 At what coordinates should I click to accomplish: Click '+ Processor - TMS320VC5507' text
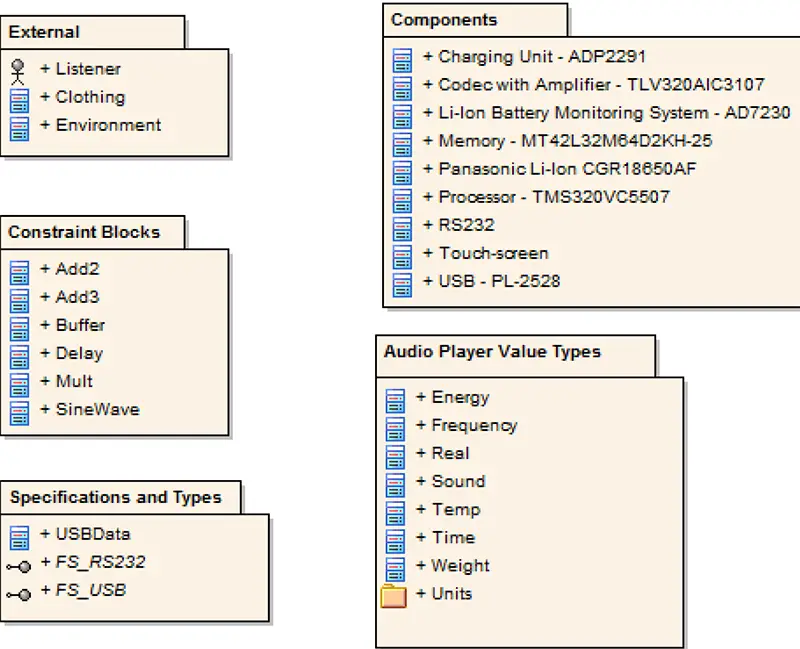[546, 197]
